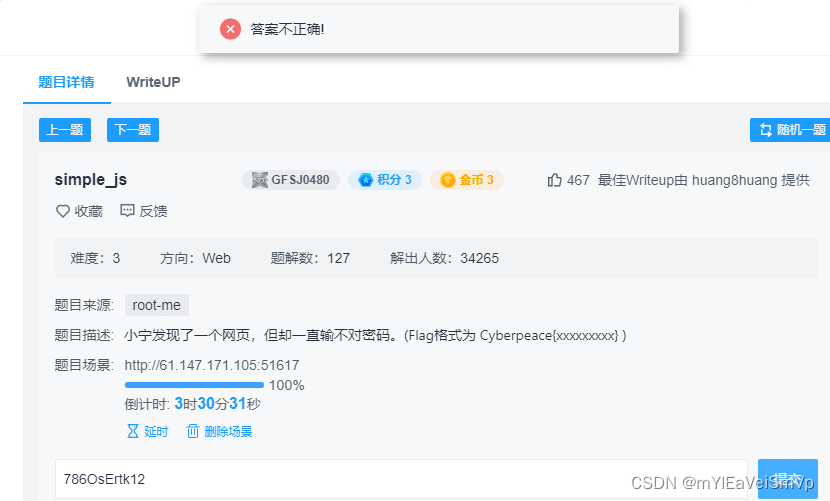Click the 100% scenario progress bar

coord(194,385)
